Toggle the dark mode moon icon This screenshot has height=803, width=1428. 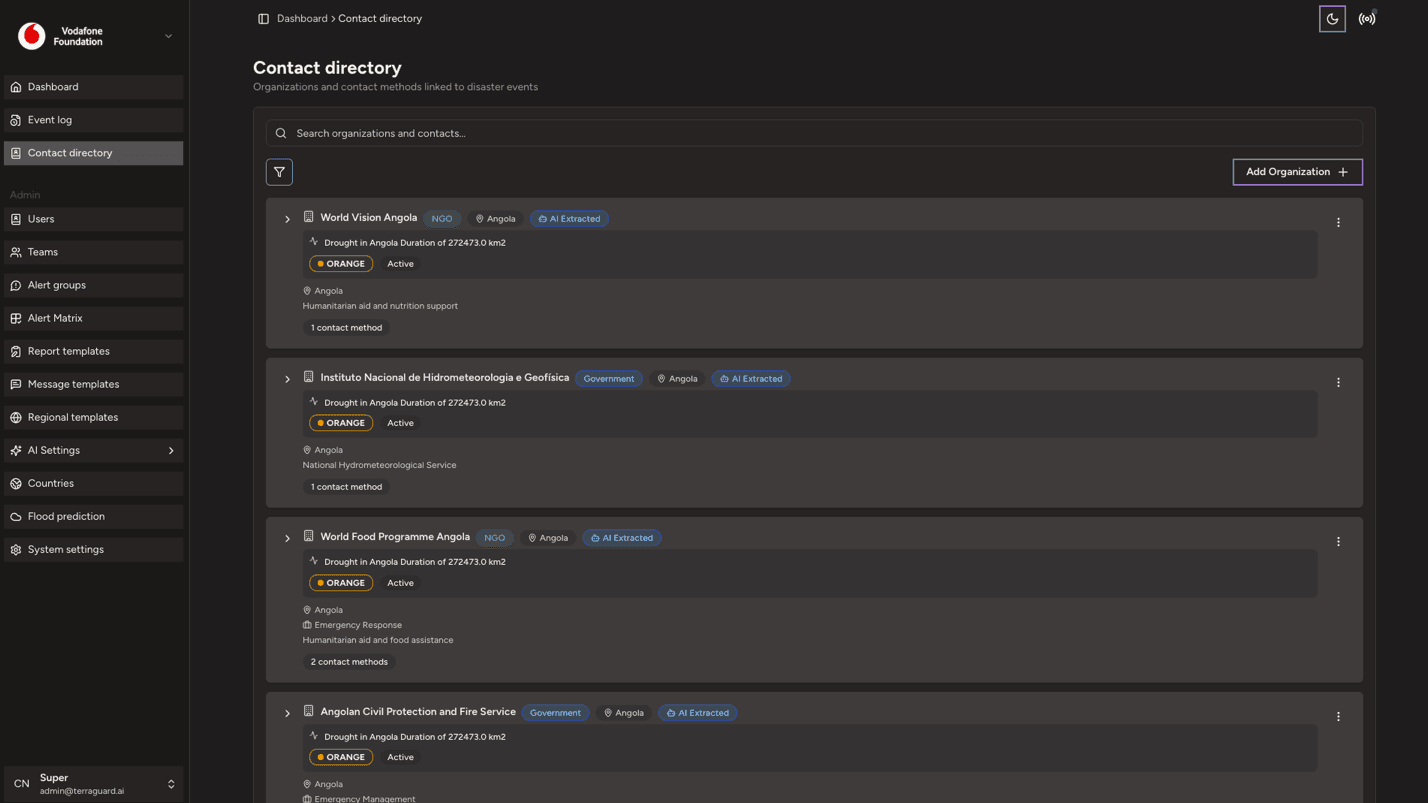tap(1332, 19)
